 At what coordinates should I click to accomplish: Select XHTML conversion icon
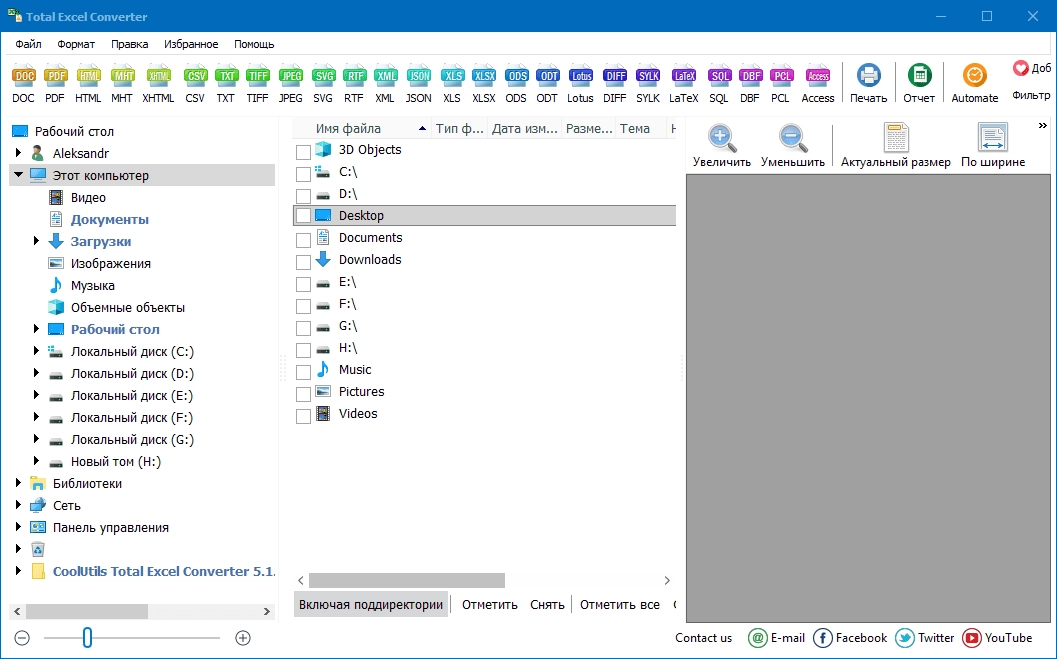[158, 84]
